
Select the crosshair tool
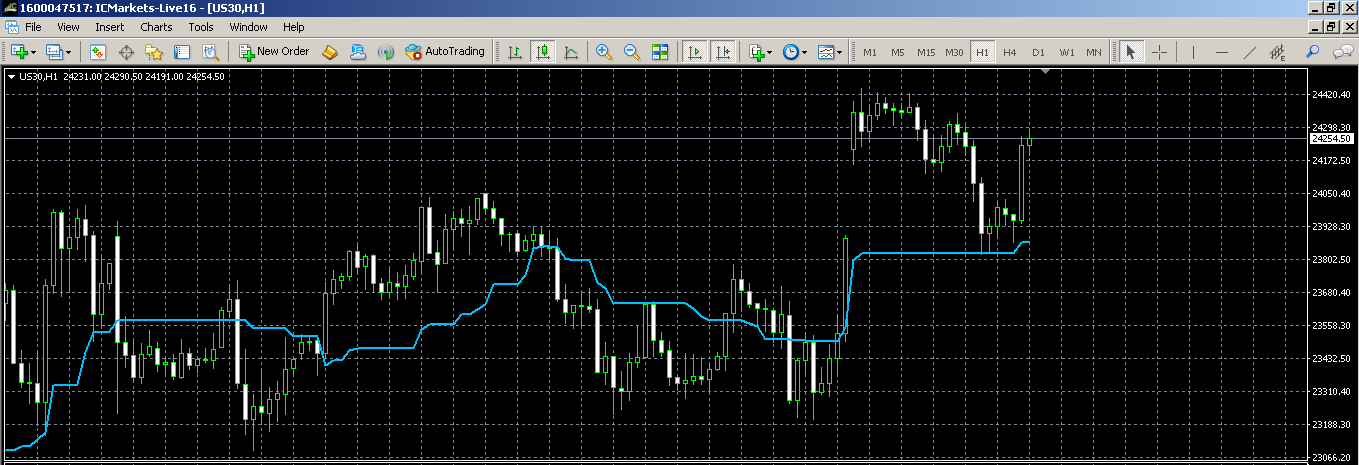pyautogui.click(x=1160, y=52)
